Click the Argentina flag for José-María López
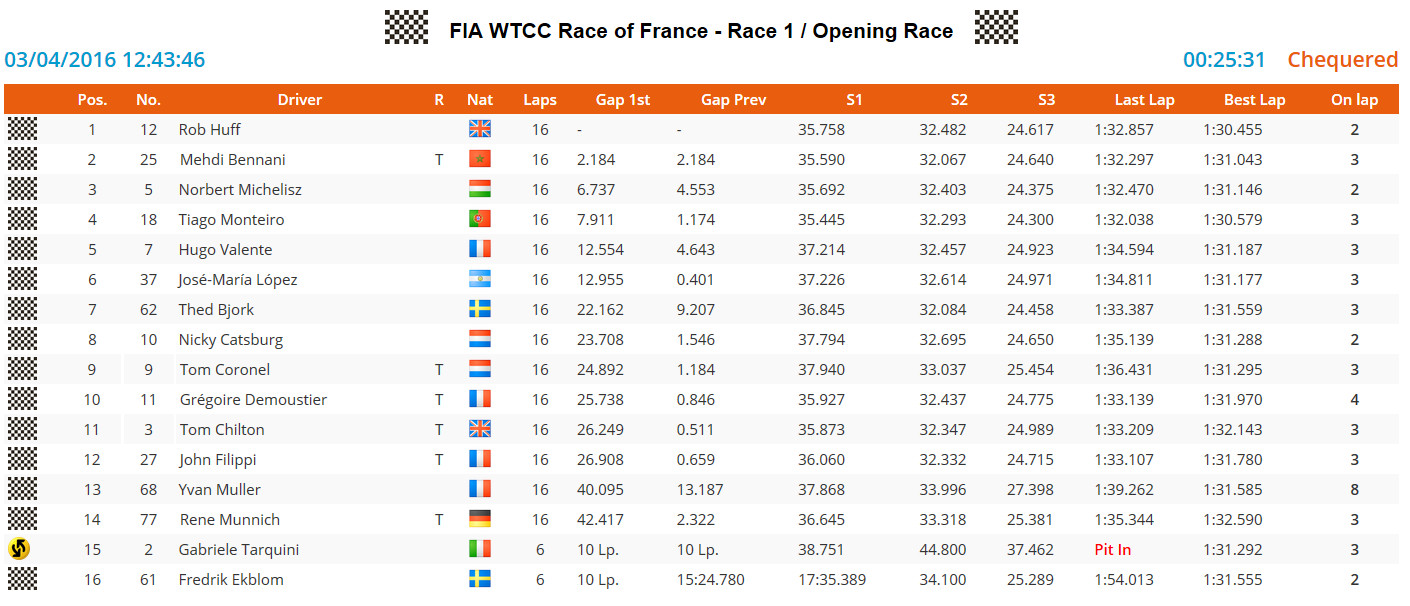Image resolution: width=1410 pixels, height=606 pixels. click(480, 279)
